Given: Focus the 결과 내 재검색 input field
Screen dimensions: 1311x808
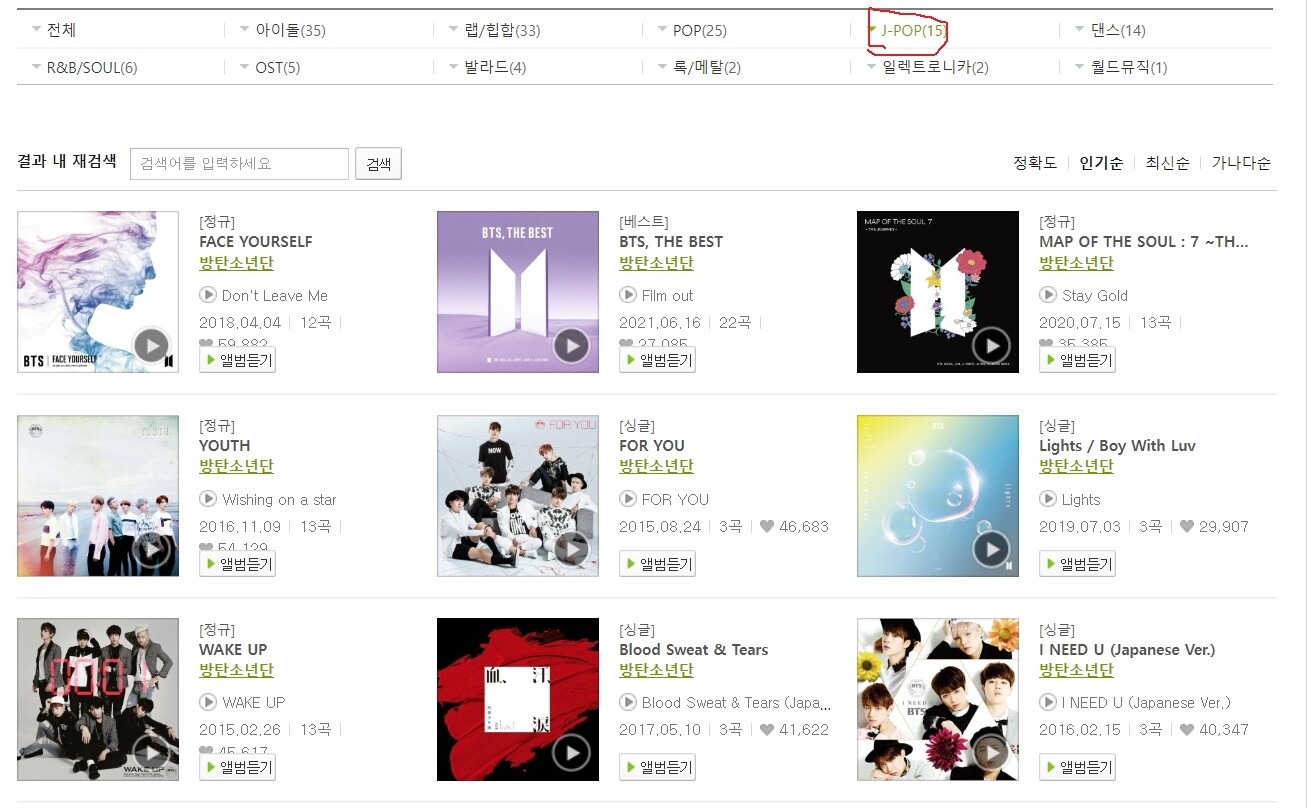Looking at the screenshot, I should [239, 164].
